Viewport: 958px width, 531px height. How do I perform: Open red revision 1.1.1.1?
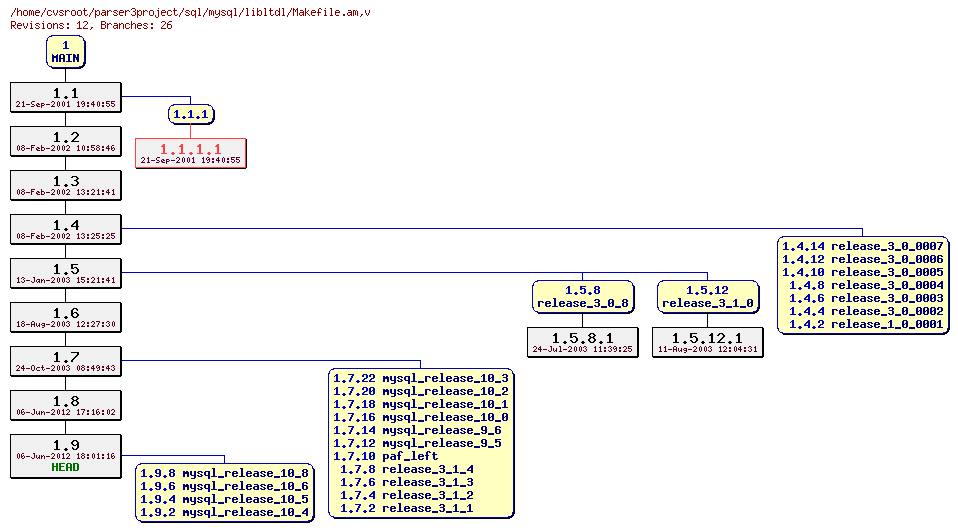(191, 153)
